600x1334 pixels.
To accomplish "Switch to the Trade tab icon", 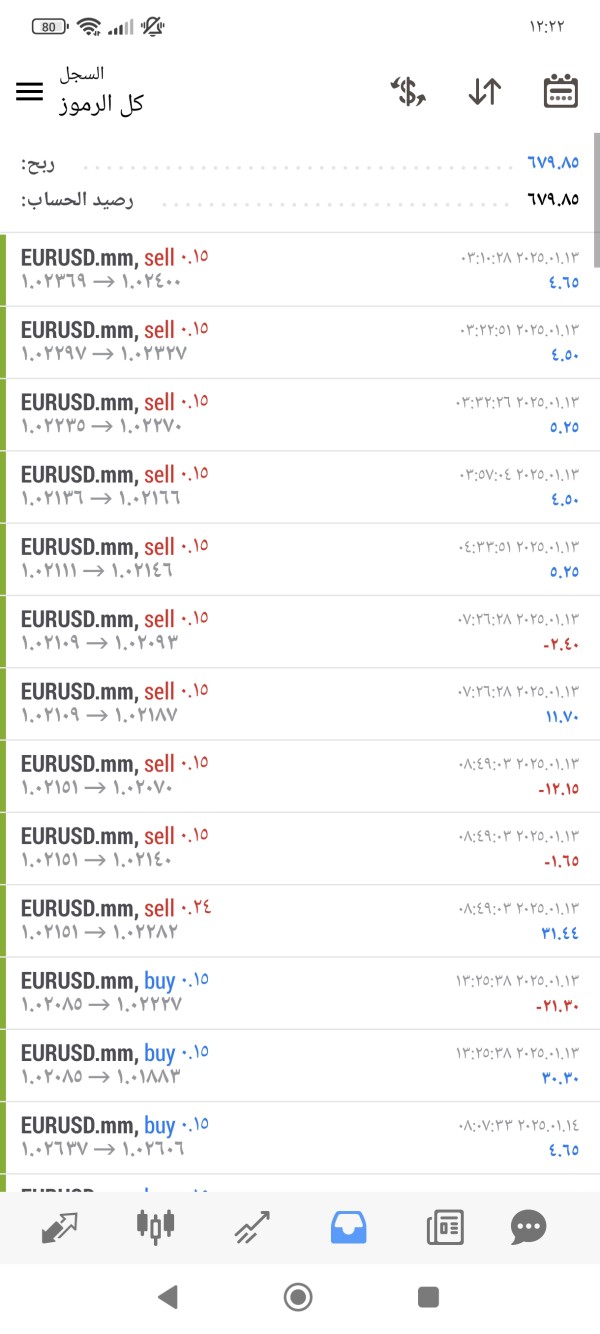I will point(251,1226).
